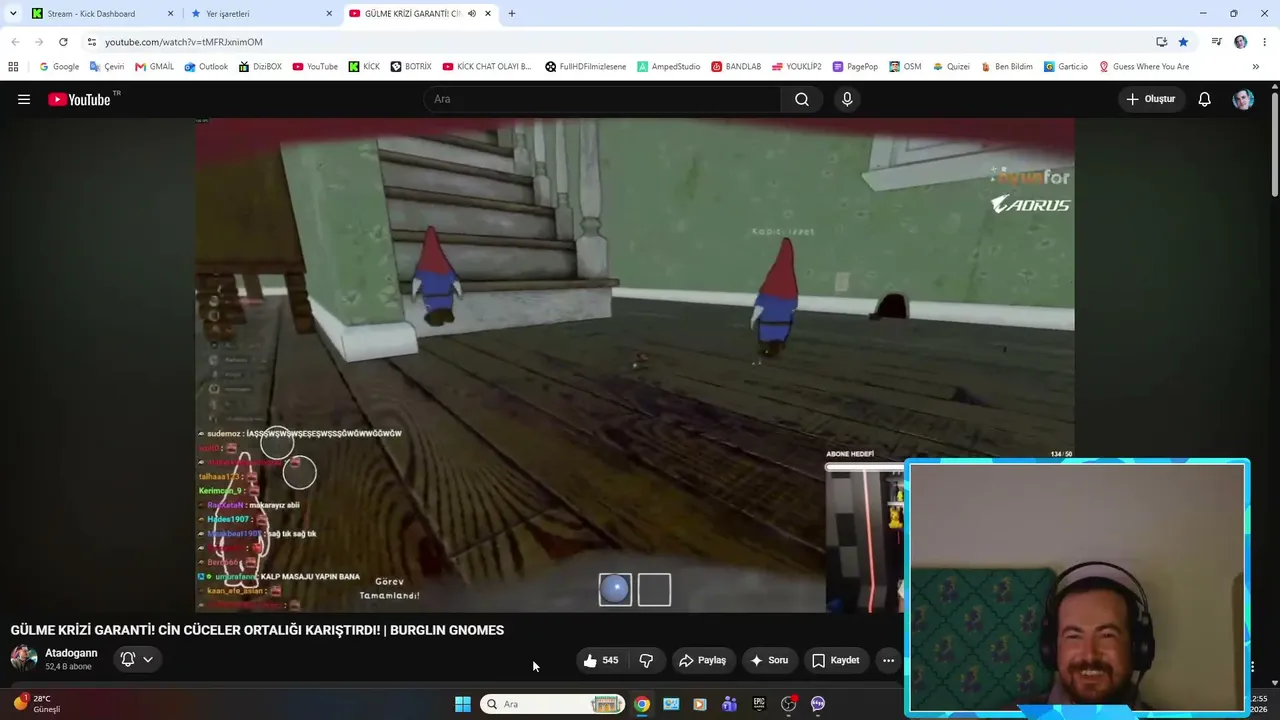Start voice search with the microphone
The image size is (1280, 720).
click(847, 99)
